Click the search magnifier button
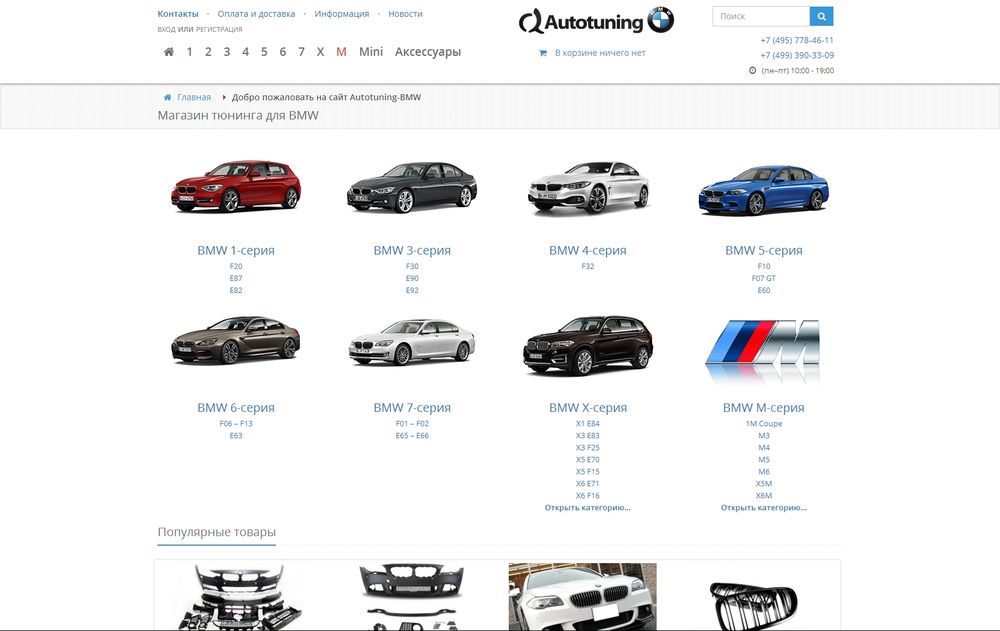This screenshot has height=631, width=1000. 821,16
